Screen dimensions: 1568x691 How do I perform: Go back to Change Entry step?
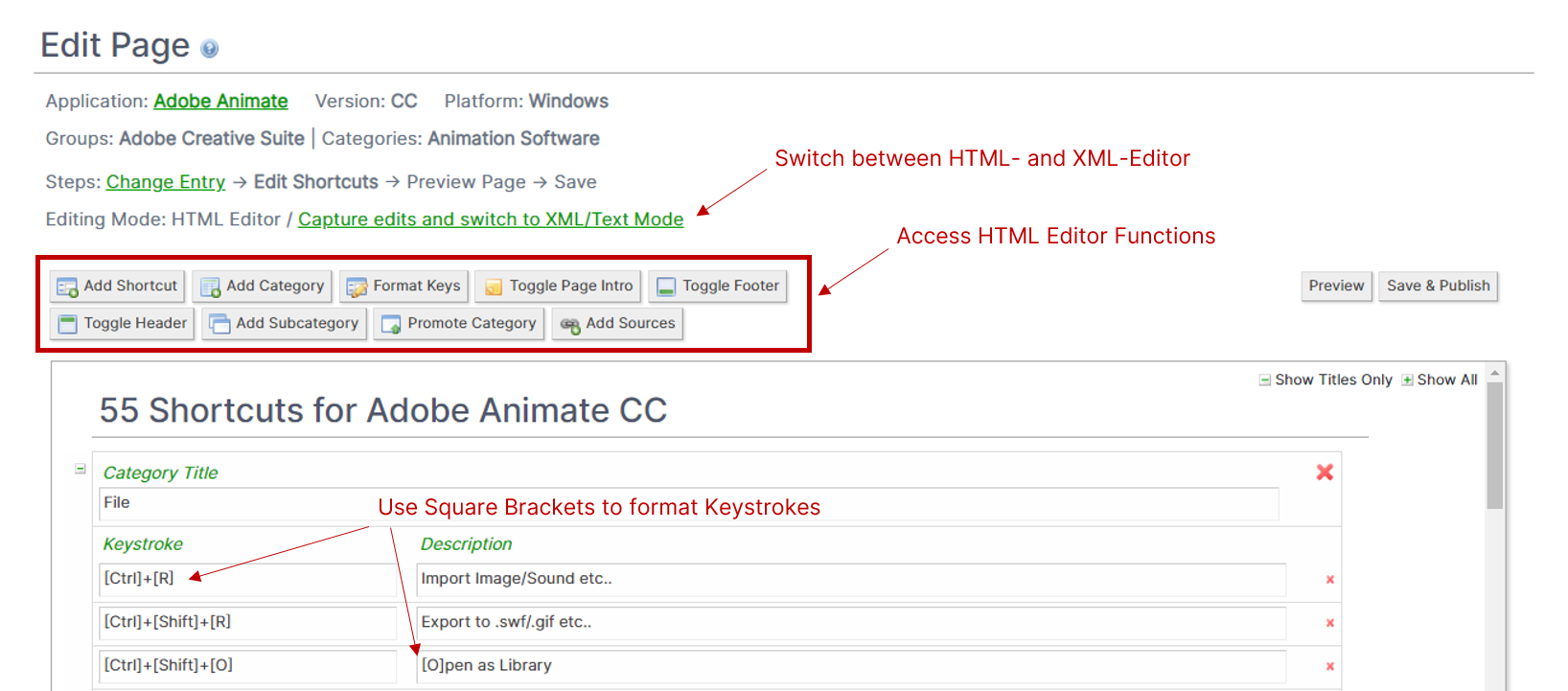[166, 182]
